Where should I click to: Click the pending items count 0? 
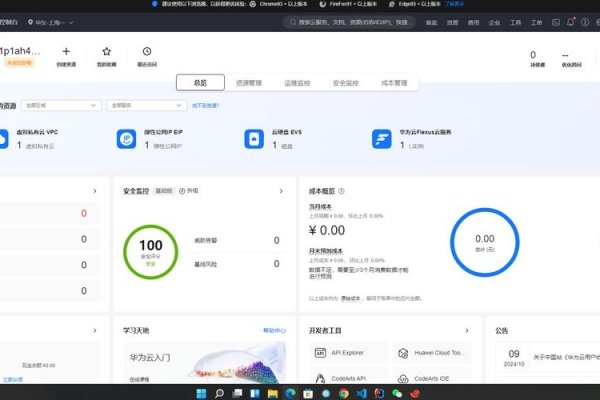point(533,55)
